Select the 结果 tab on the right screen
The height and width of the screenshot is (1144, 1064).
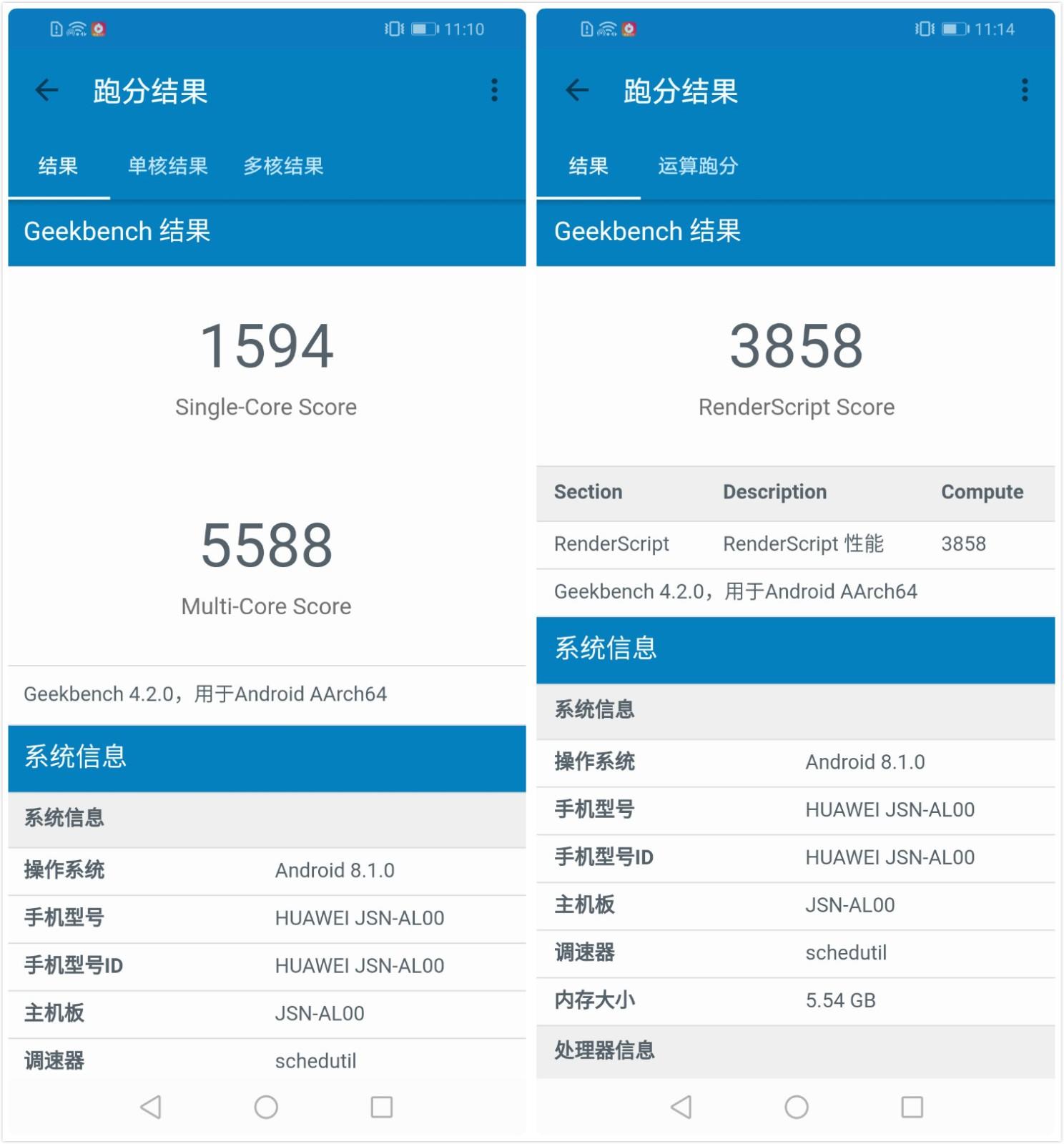(x=588, y=167)
